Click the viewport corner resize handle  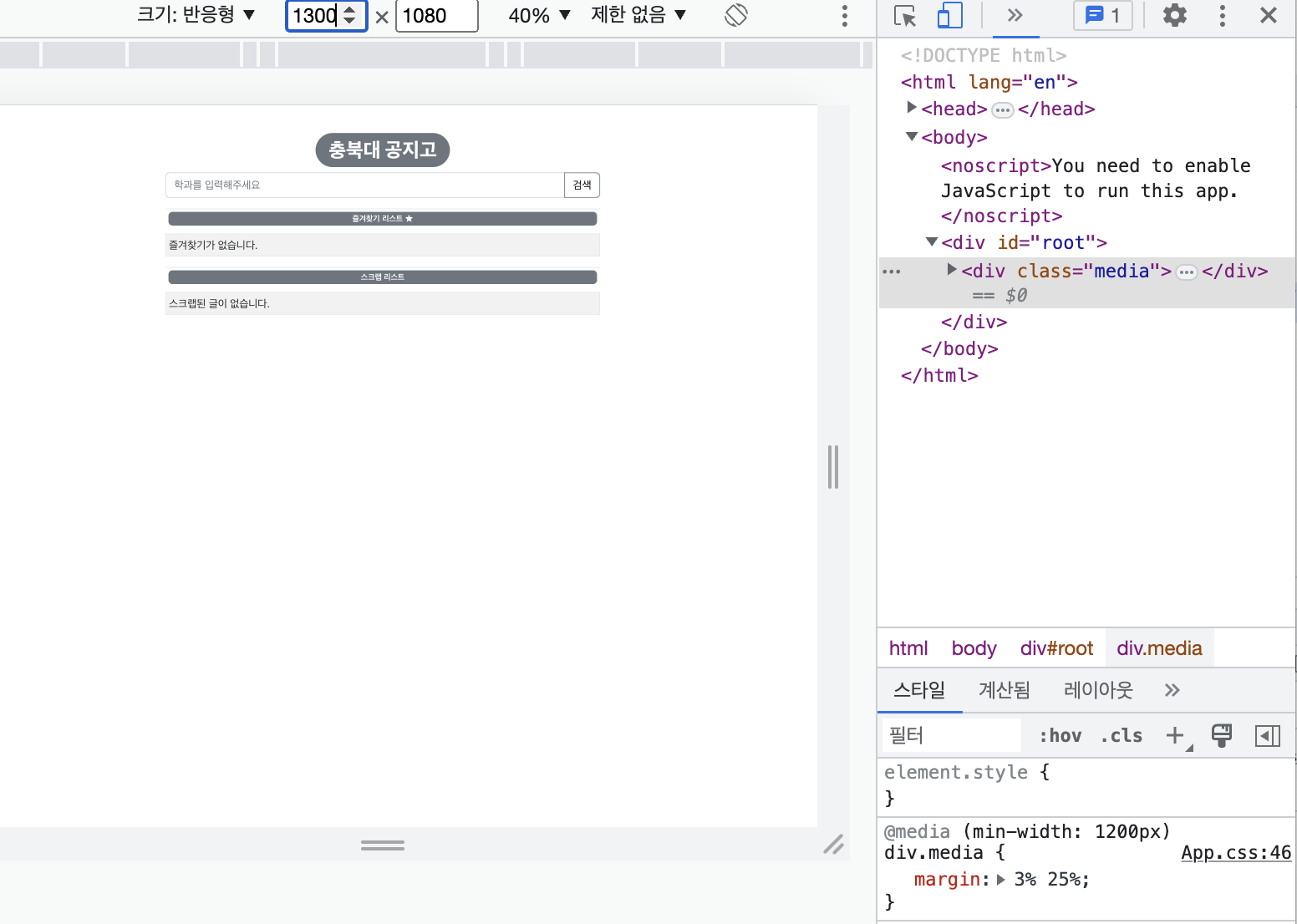(833, 845)
